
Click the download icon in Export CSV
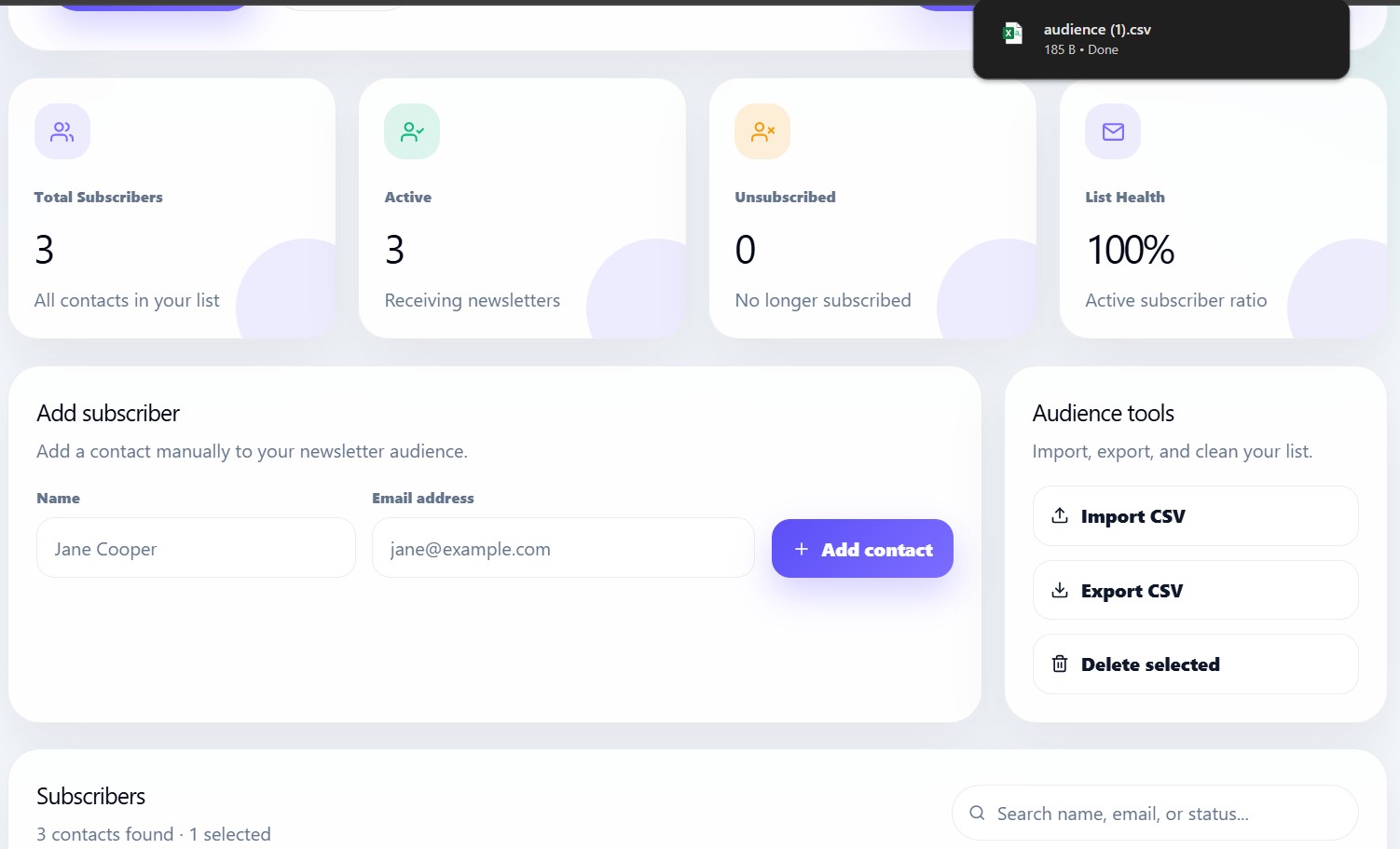[1060, 590]
